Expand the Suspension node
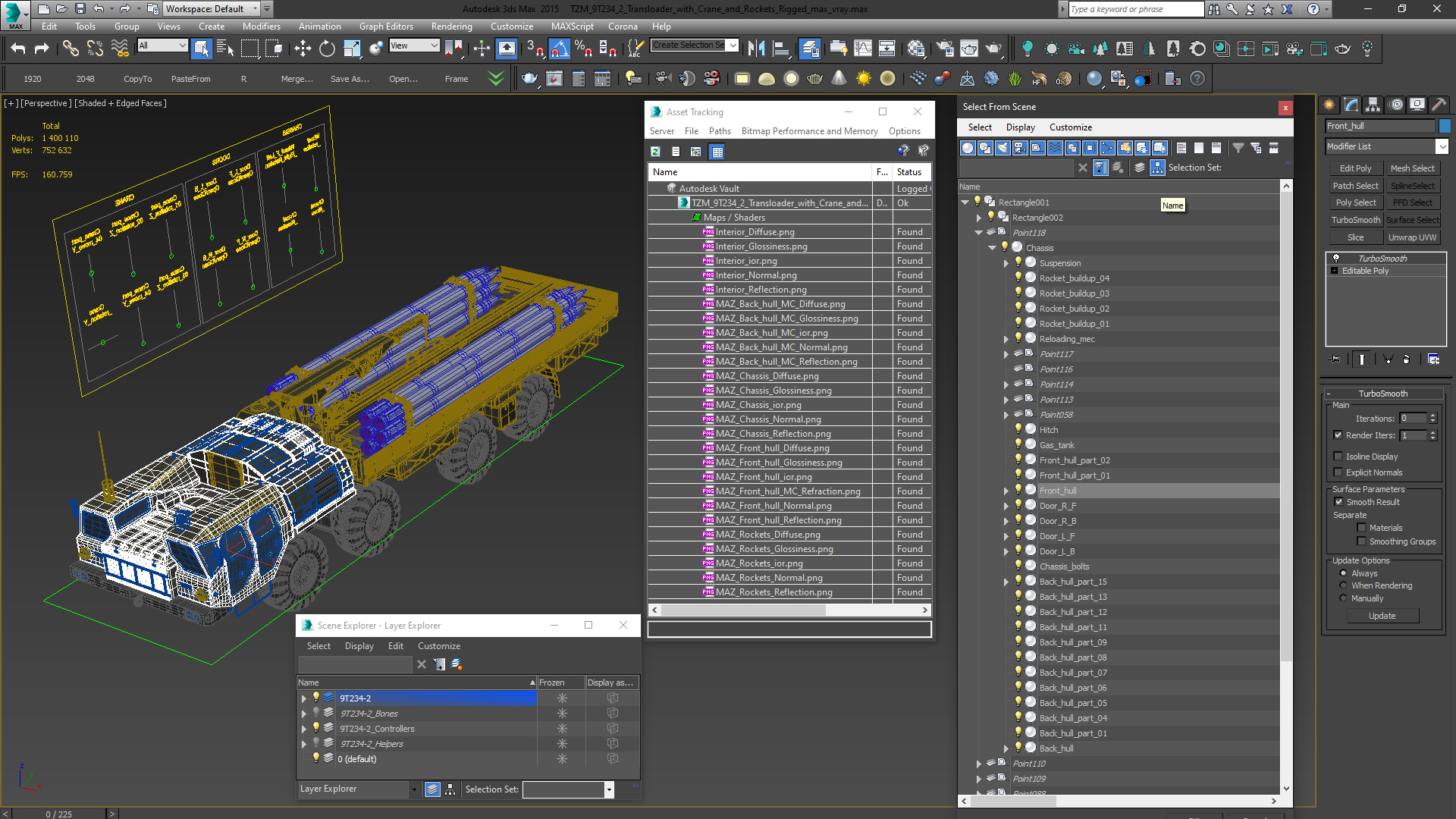Image resolution: width=1456 pixels, height=819 pixels. 1006,263
